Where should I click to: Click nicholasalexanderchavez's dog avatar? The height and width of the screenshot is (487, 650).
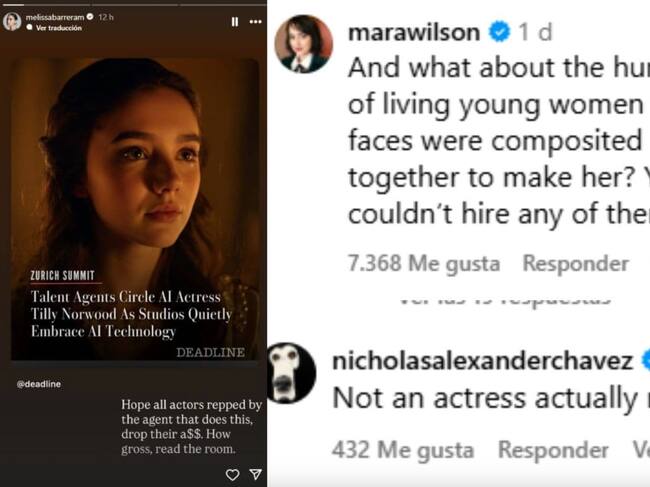click(x=293, y=373)
